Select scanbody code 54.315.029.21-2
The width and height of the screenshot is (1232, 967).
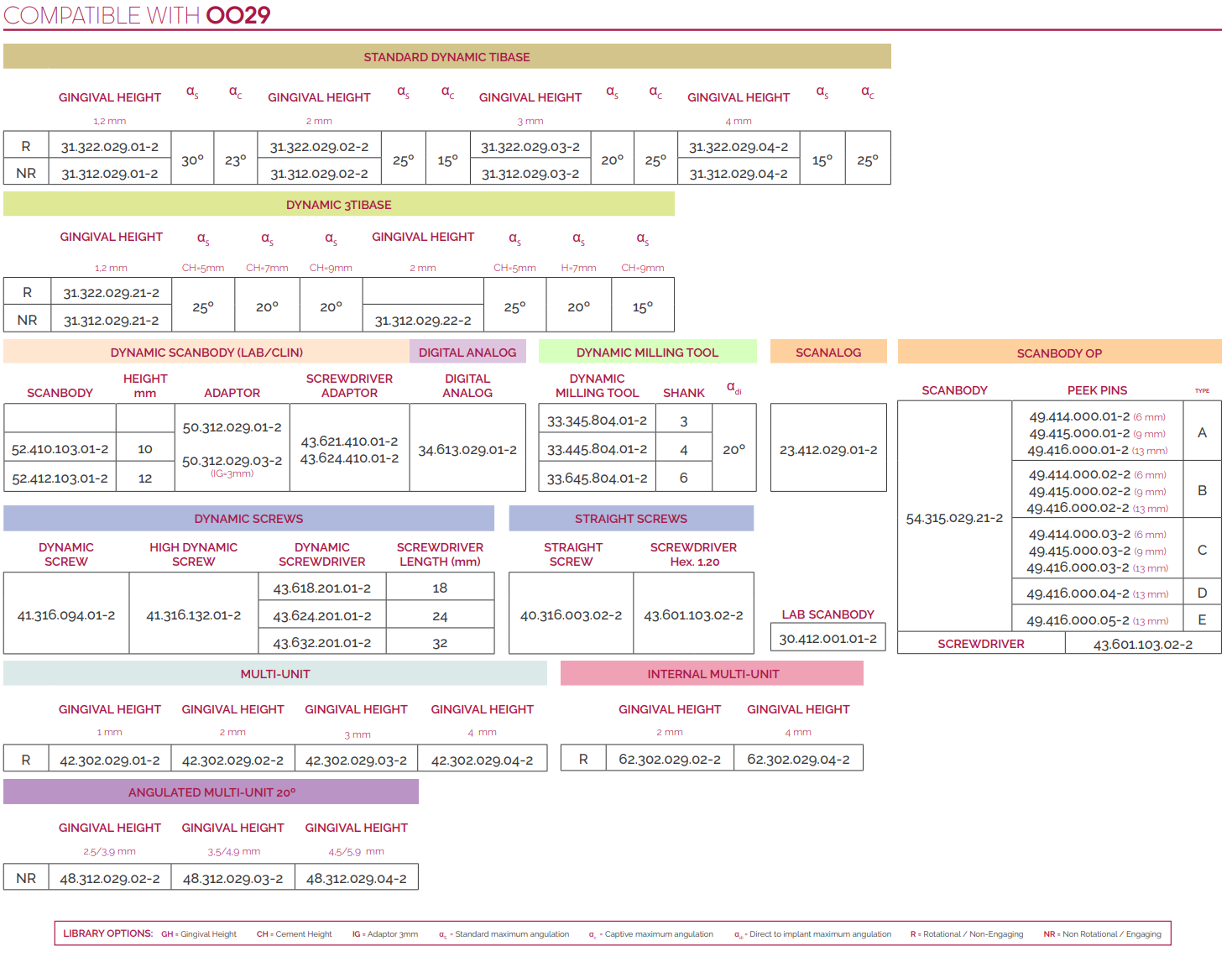coord(954,518)
